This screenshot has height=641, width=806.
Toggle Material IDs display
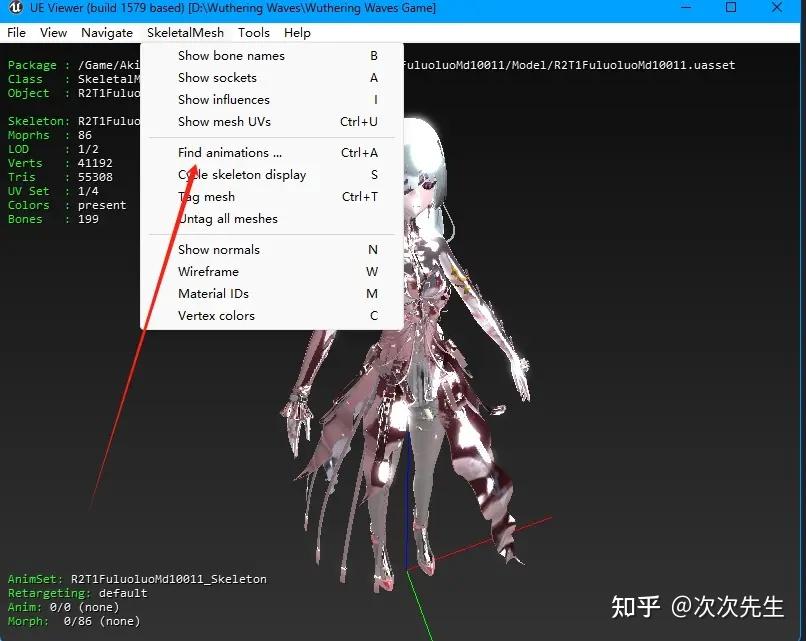pos(213,294)
